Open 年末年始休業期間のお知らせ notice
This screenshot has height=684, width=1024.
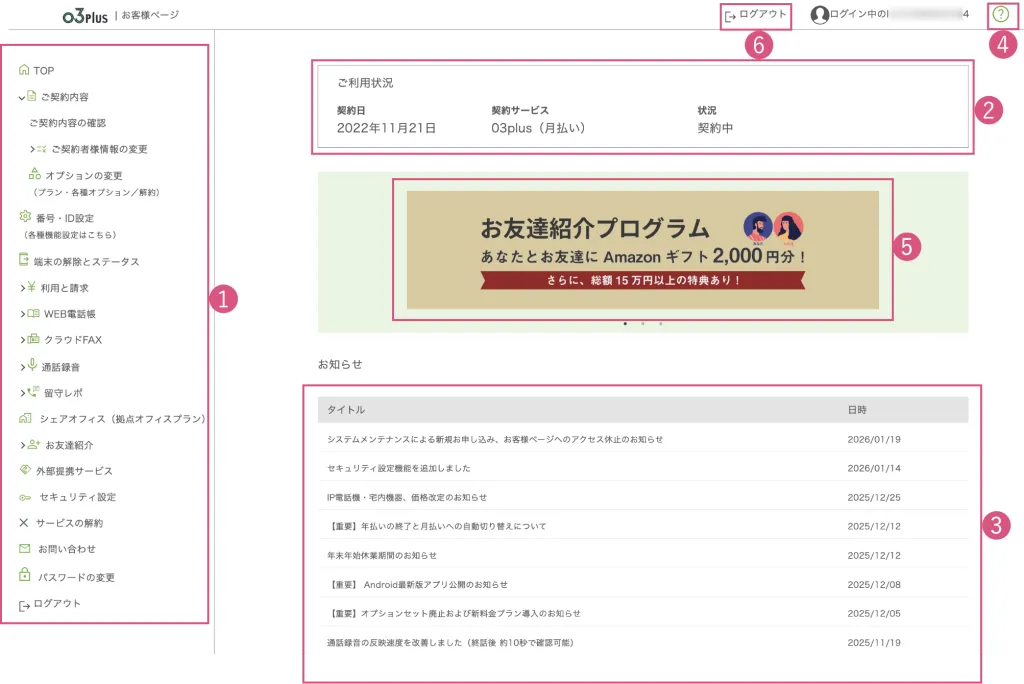coord(381,555)
